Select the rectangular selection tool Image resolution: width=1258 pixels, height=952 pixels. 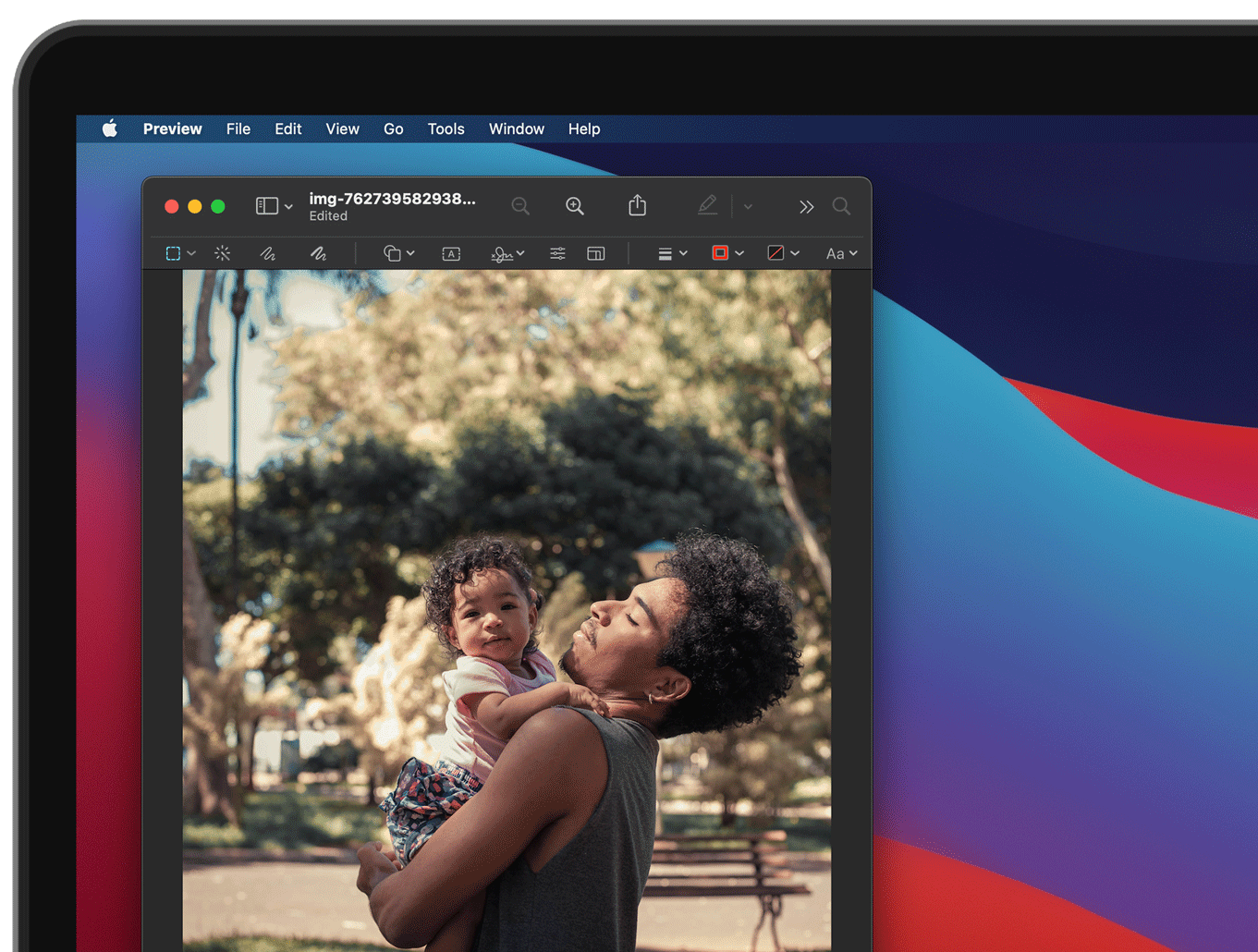(x=173, y=253)
